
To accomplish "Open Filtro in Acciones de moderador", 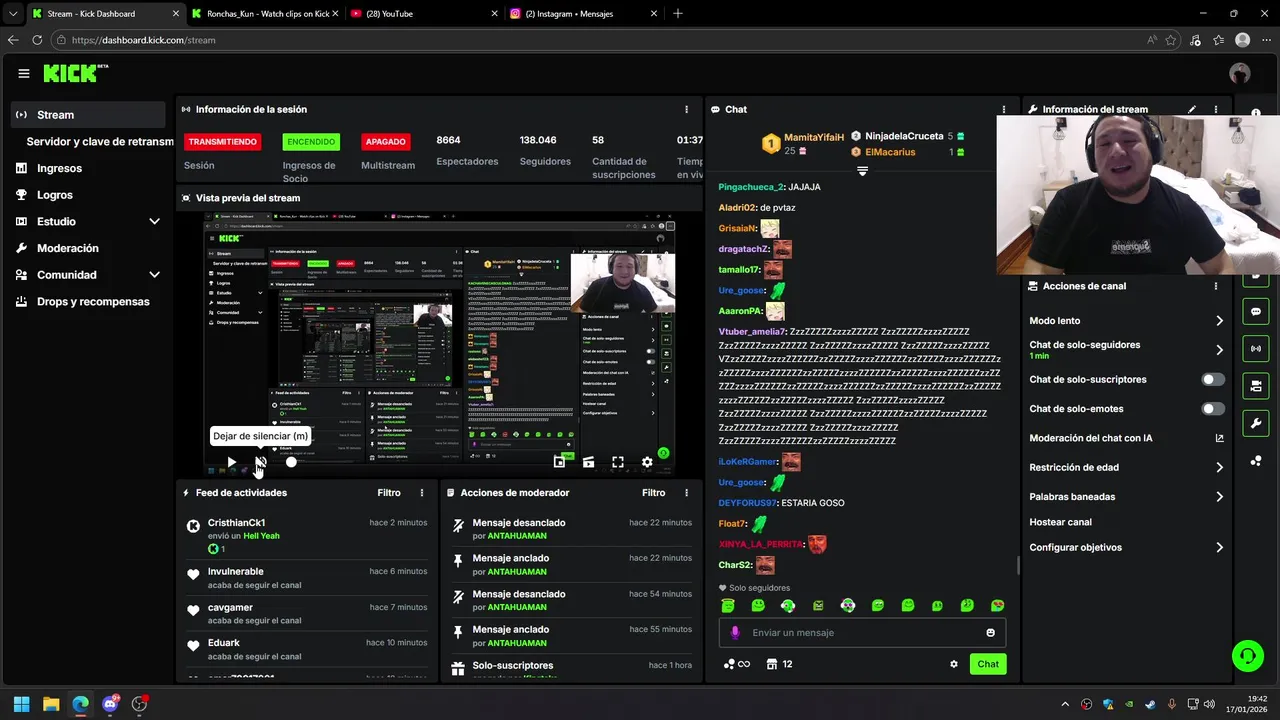I will [x=653, y=493].
